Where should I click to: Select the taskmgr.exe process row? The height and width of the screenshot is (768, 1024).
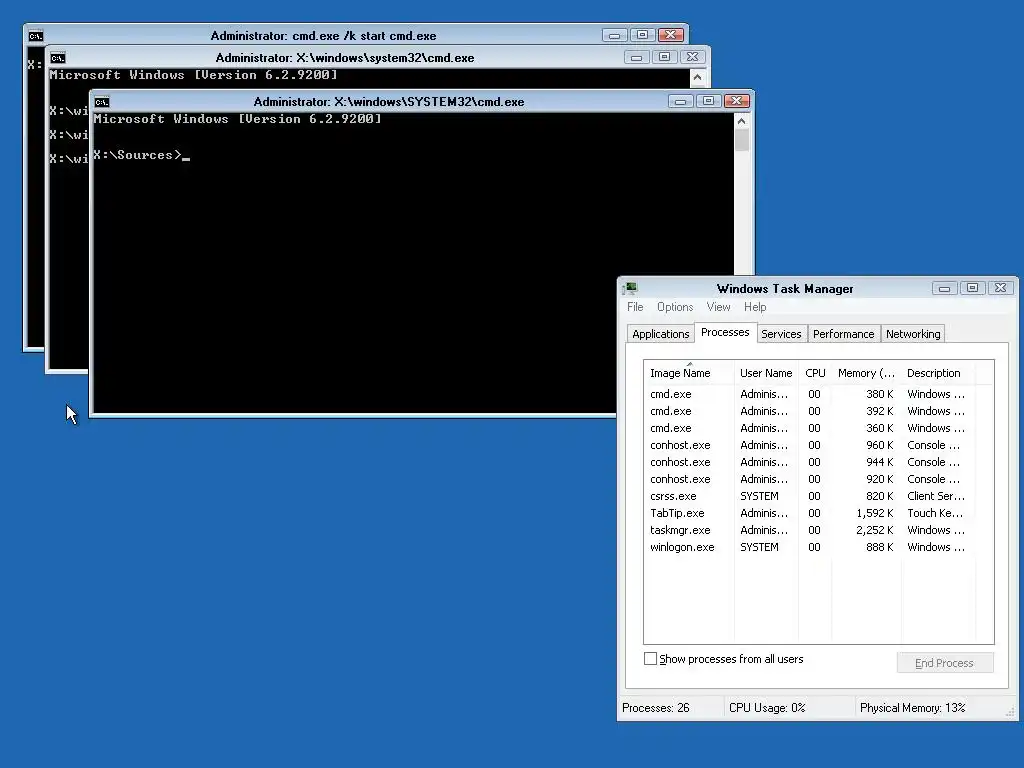(810, 530)
